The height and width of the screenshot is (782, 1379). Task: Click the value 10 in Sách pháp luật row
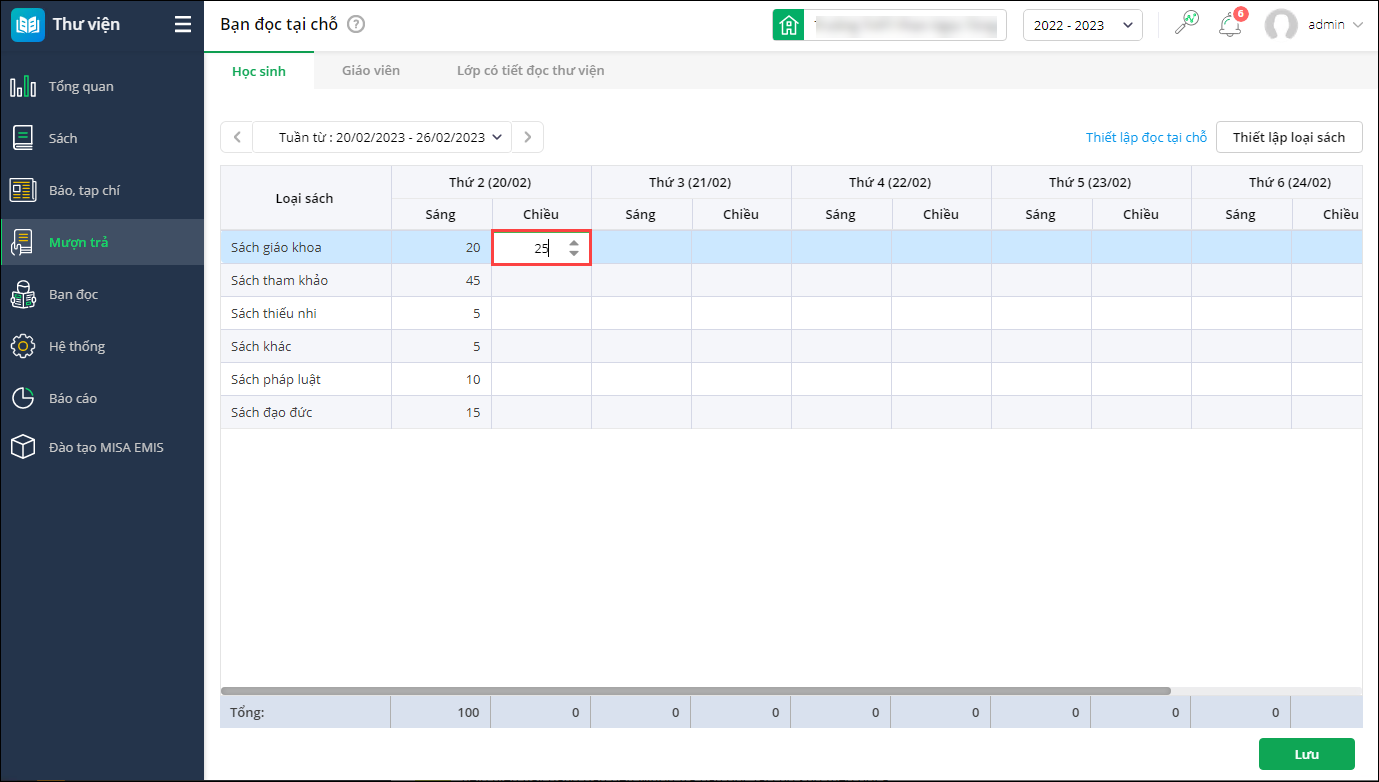pos(473,380)
